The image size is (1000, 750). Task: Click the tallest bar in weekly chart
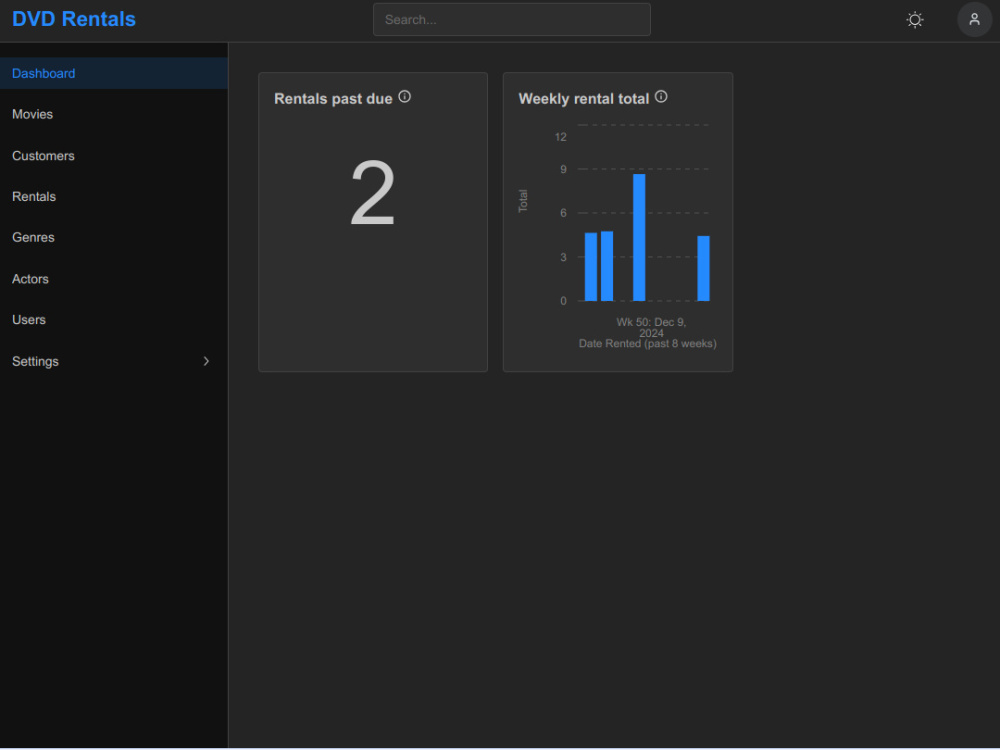coord(639,237)
